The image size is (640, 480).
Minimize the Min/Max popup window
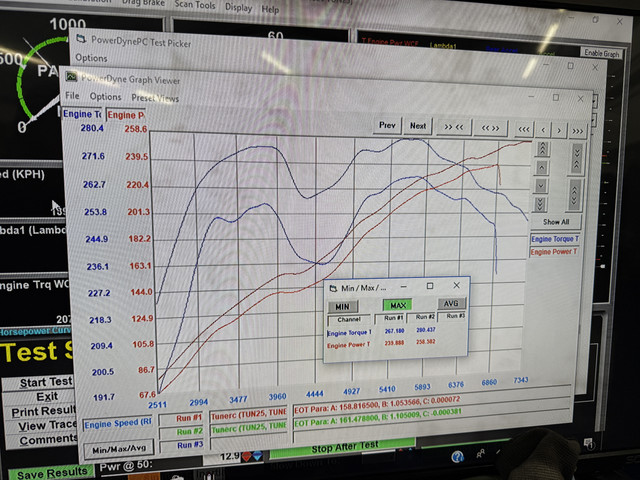pyautogui.click(x=404, y=287)
